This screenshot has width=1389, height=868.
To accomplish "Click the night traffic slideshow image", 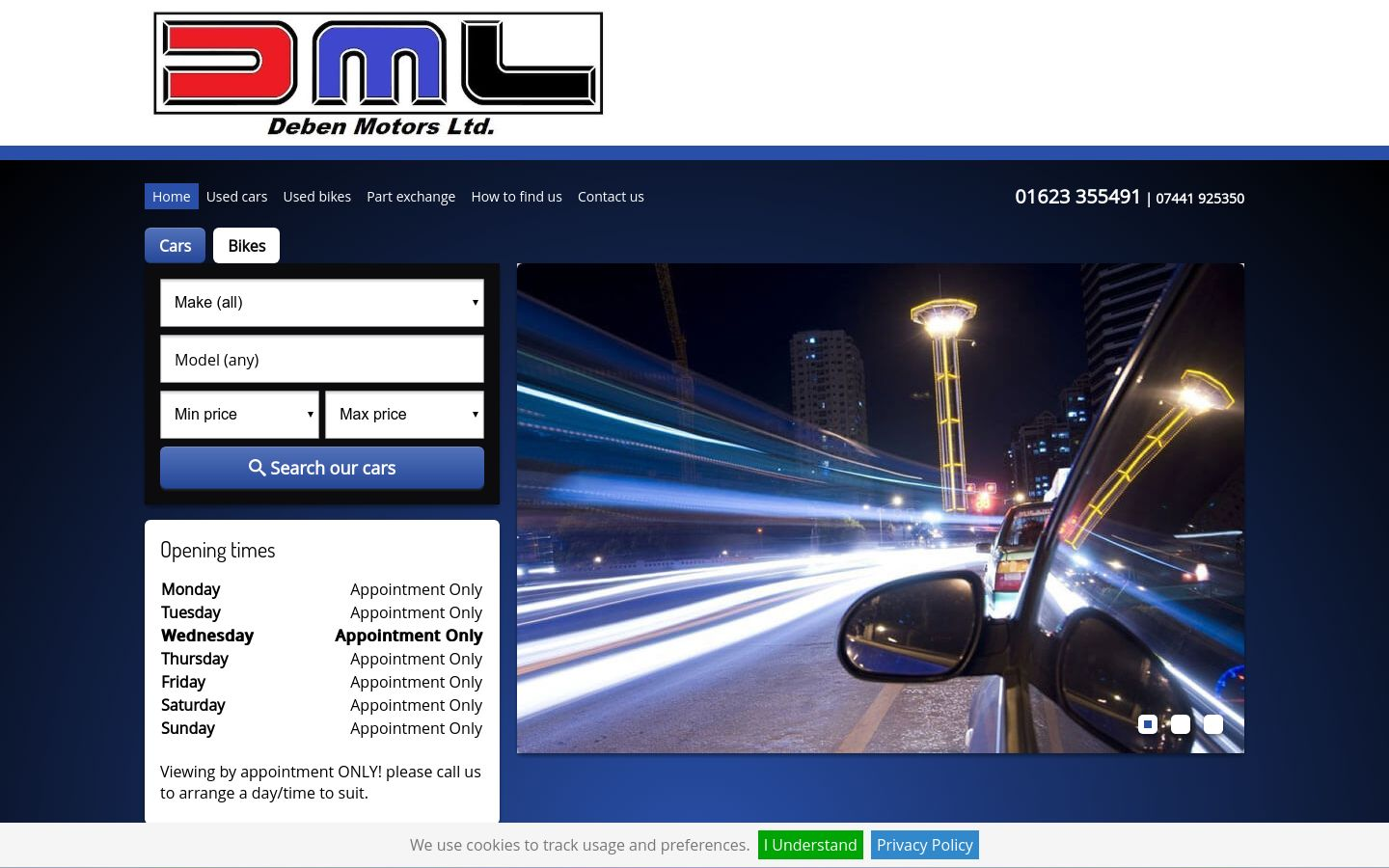I will coord(881,508).
